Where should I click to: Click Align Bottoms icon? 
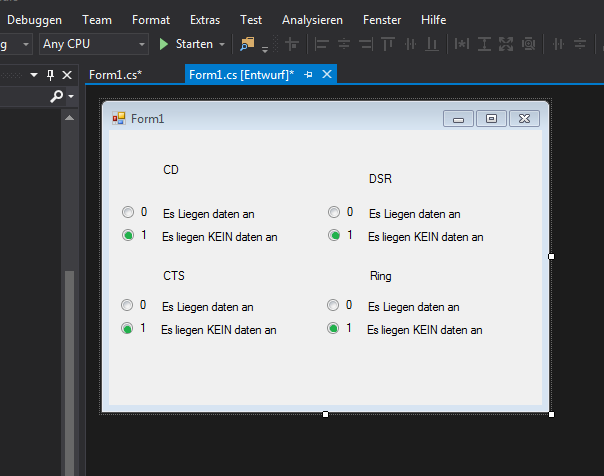pyautogui.click(x=432, y=44)
